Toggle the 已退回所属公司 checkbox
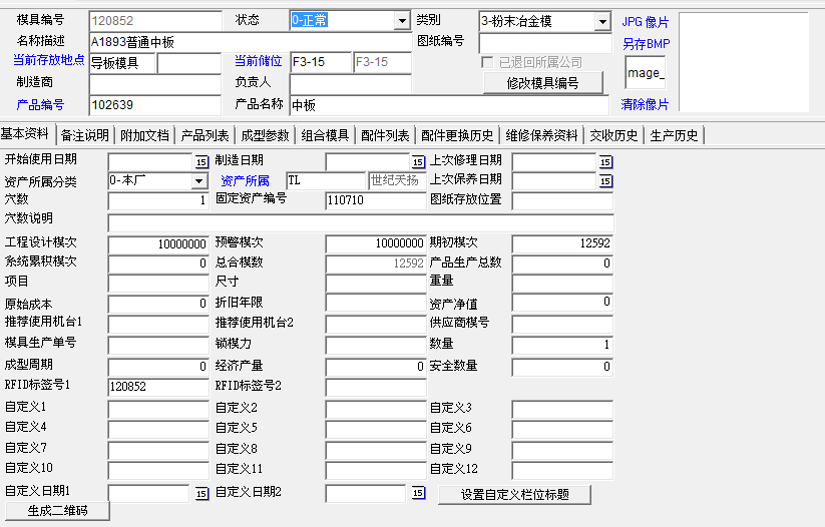The image size is (825, 527). [488, 63]
